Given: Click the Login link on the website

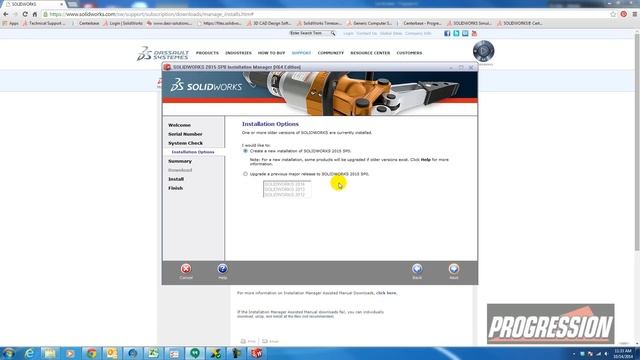Looking at the screenshot, I should tap(348, 33).
